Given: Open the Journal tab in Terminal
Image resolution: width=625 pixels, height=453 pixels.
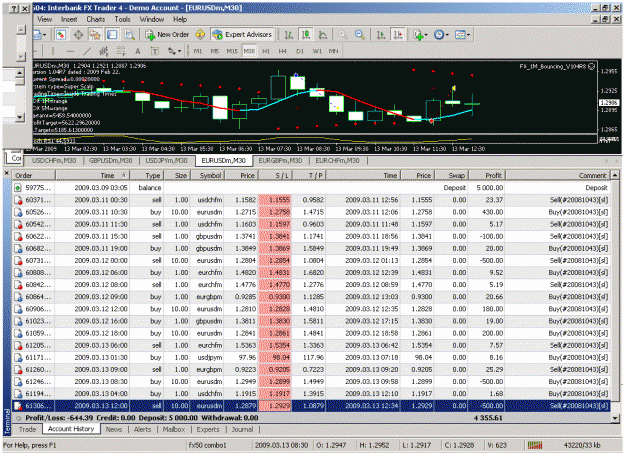Looking at the screenshot, I should point(242,429).
